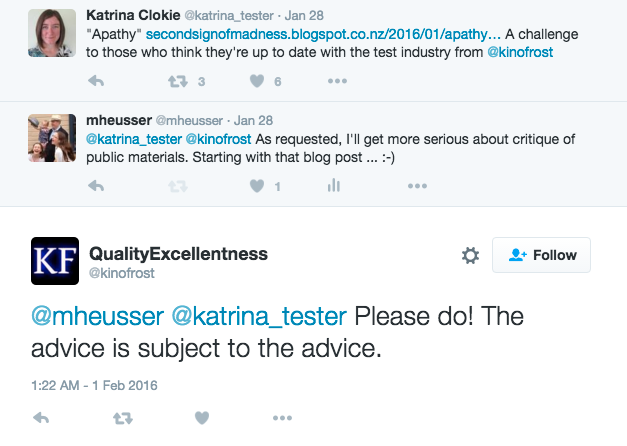Like mheusser's tweet with the heart
The image size is (627, 446).
(x=257, y=186)
